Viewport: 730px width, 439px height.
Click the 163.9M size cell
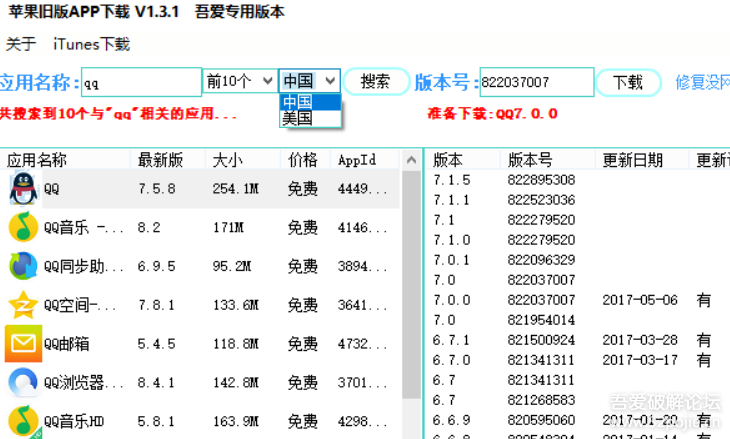(236, 421)
